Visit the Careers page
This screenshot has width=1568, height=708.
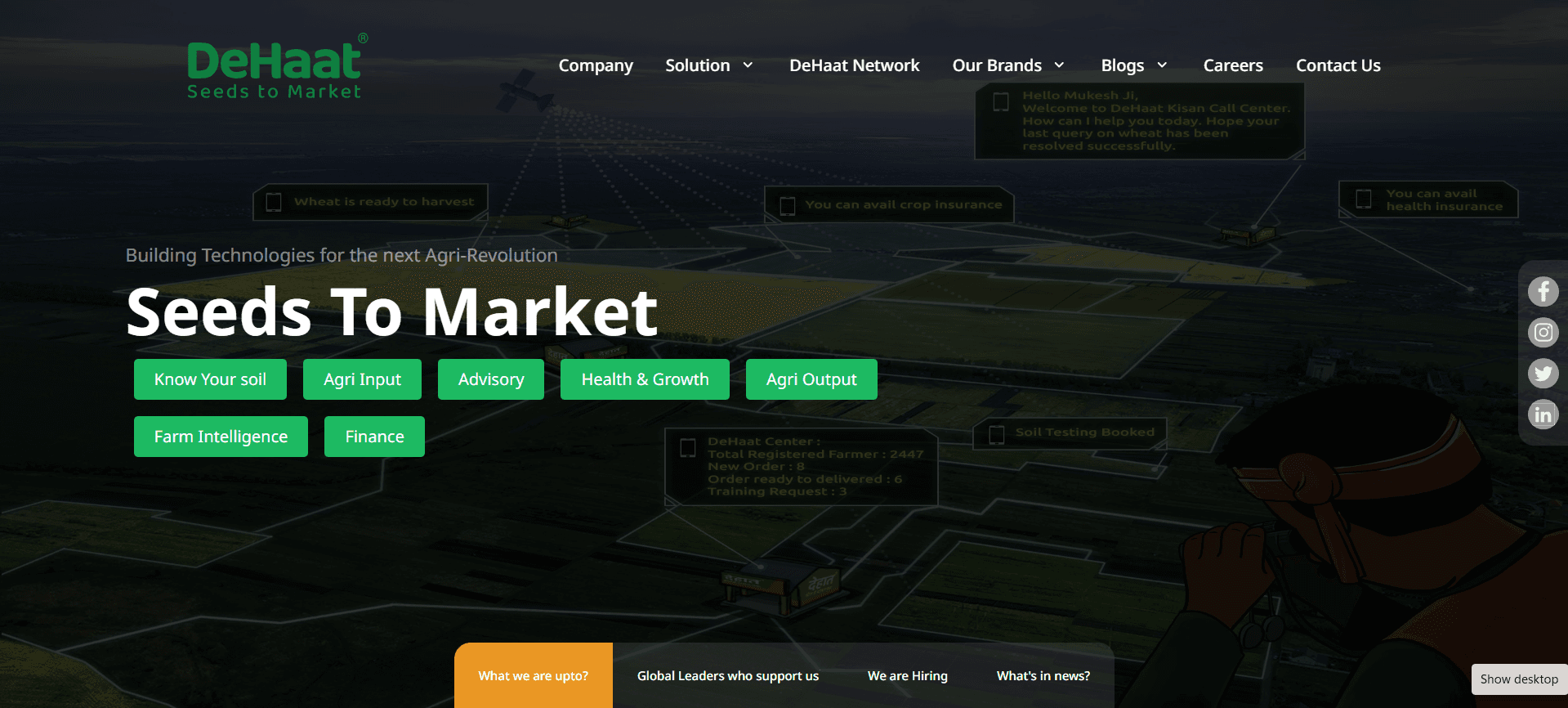(x=1233, y=65)
